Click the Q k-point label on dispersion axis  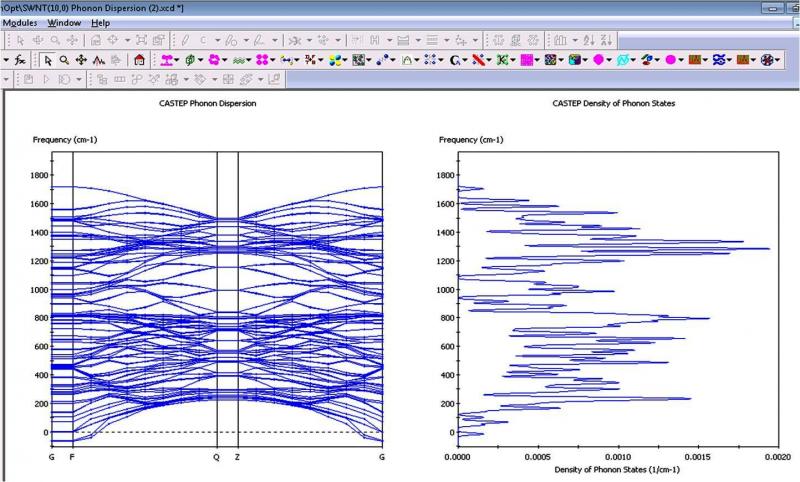216,457
